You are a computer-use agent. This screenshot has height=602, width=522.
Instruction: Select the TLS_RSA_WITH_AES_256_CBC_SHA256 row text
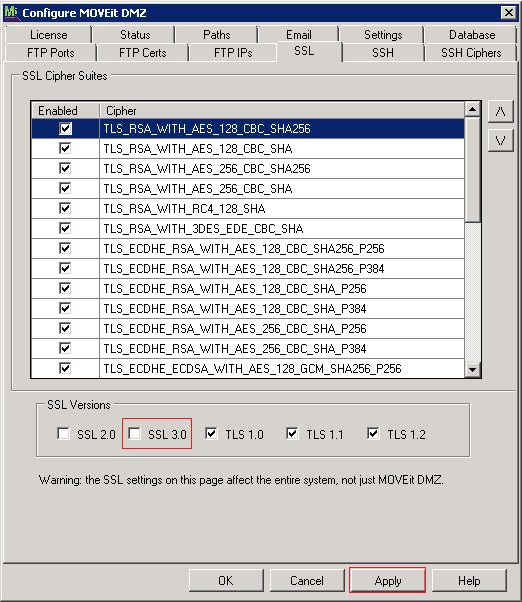pyautogui.click(x=207, y=169)
